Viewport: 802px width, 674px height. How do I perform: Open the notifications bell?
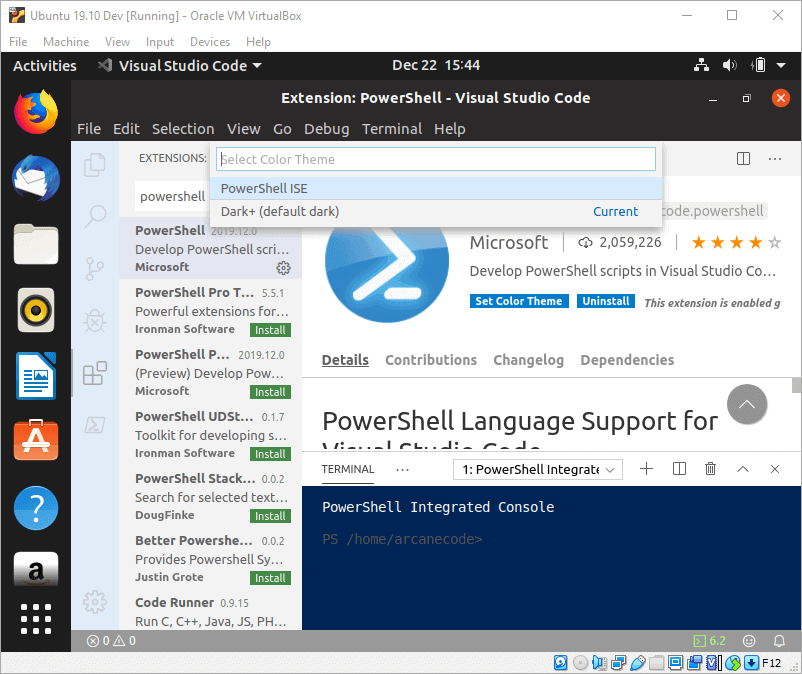[x=779, y=641]
